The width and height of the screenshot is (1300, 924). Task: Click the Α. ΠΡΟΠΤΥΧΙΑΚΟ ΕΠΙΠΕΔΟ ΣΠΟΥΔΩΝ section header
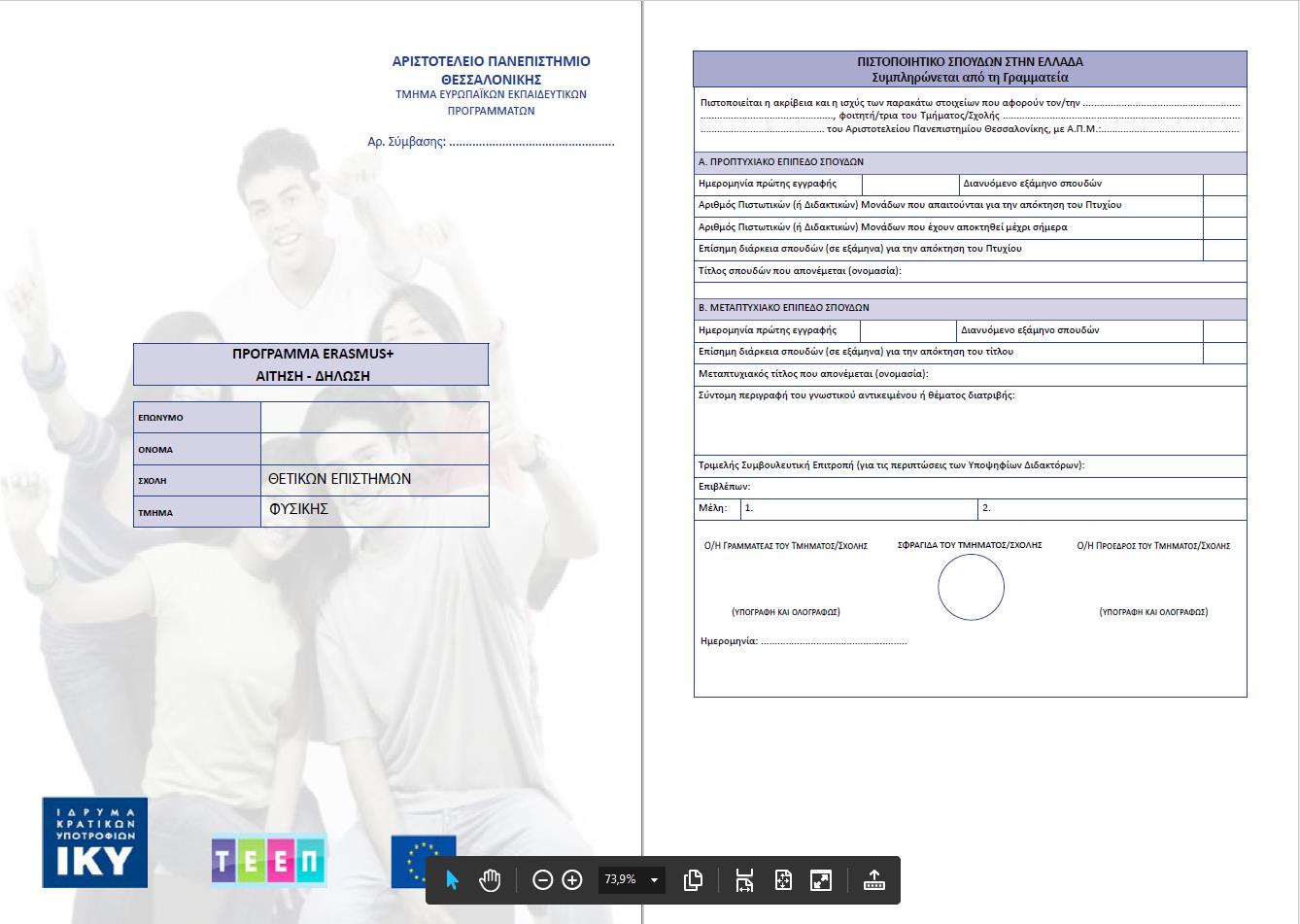click(970, 162)
